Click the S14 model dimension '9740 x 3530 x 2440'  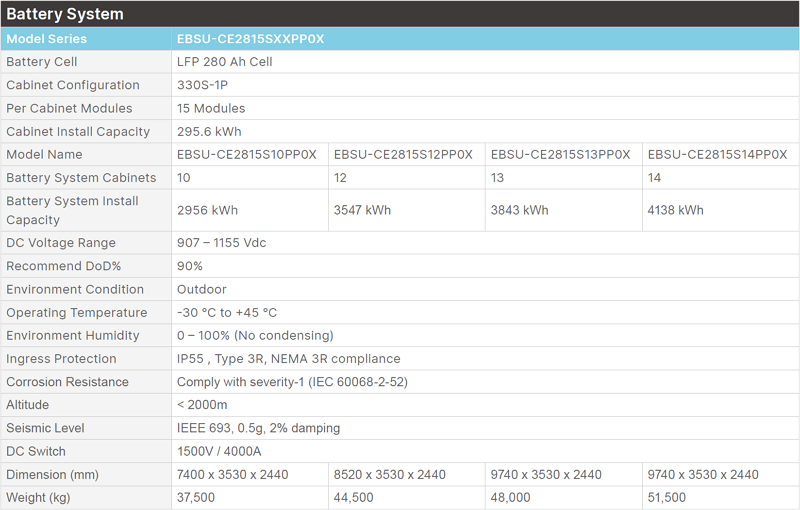click(x=703, y=475)
